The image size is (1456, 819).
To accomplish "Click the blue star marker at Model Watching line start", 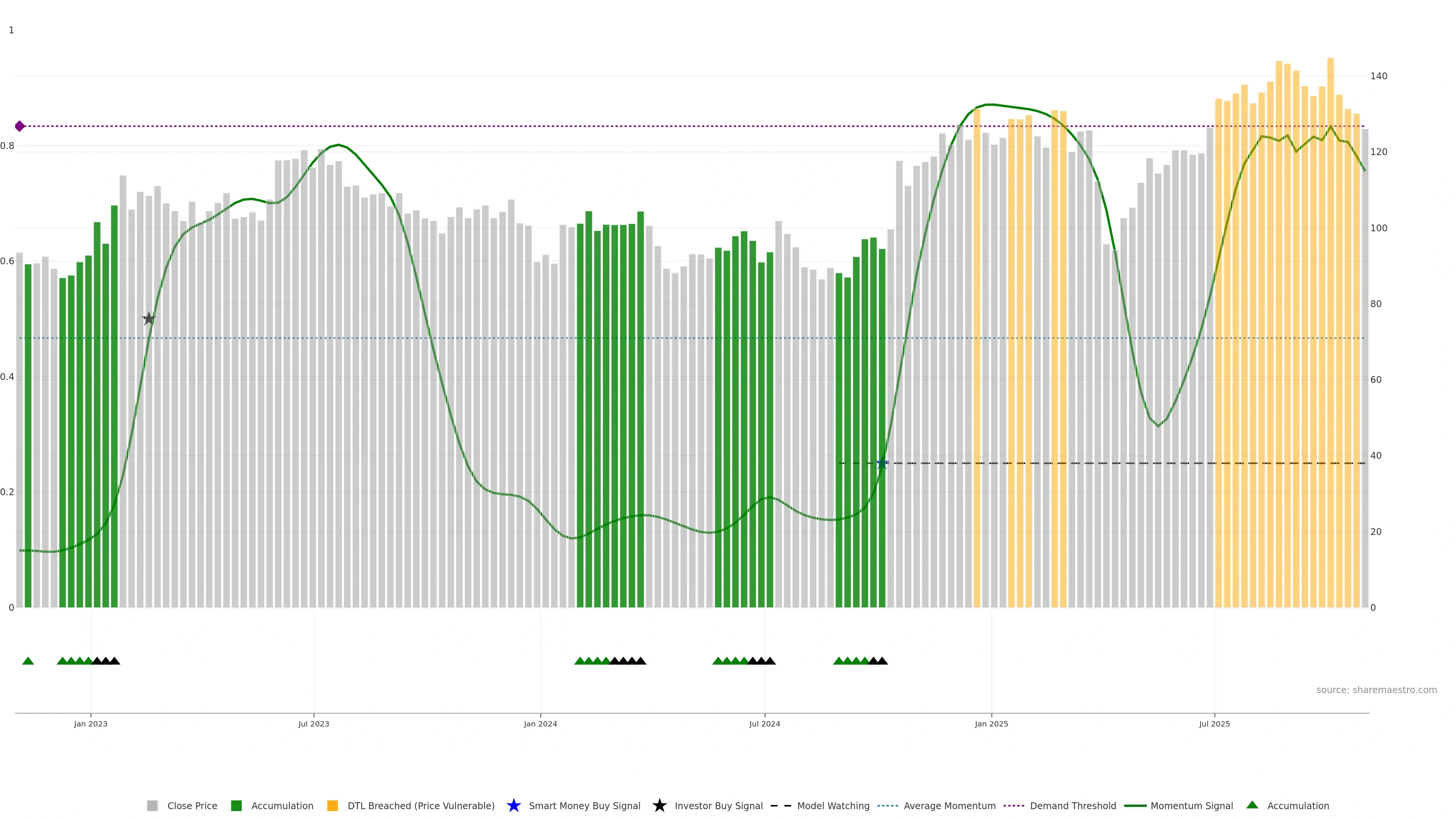I will [x=882, y=463].
